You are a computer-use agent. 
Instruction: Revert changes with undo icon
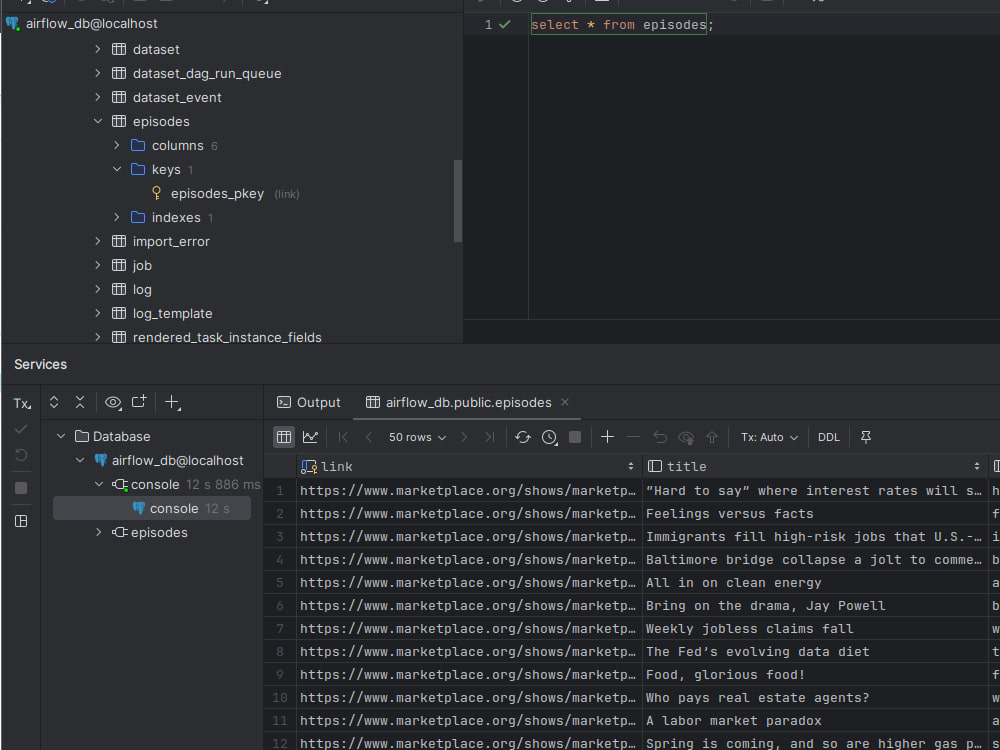point(660,437)
